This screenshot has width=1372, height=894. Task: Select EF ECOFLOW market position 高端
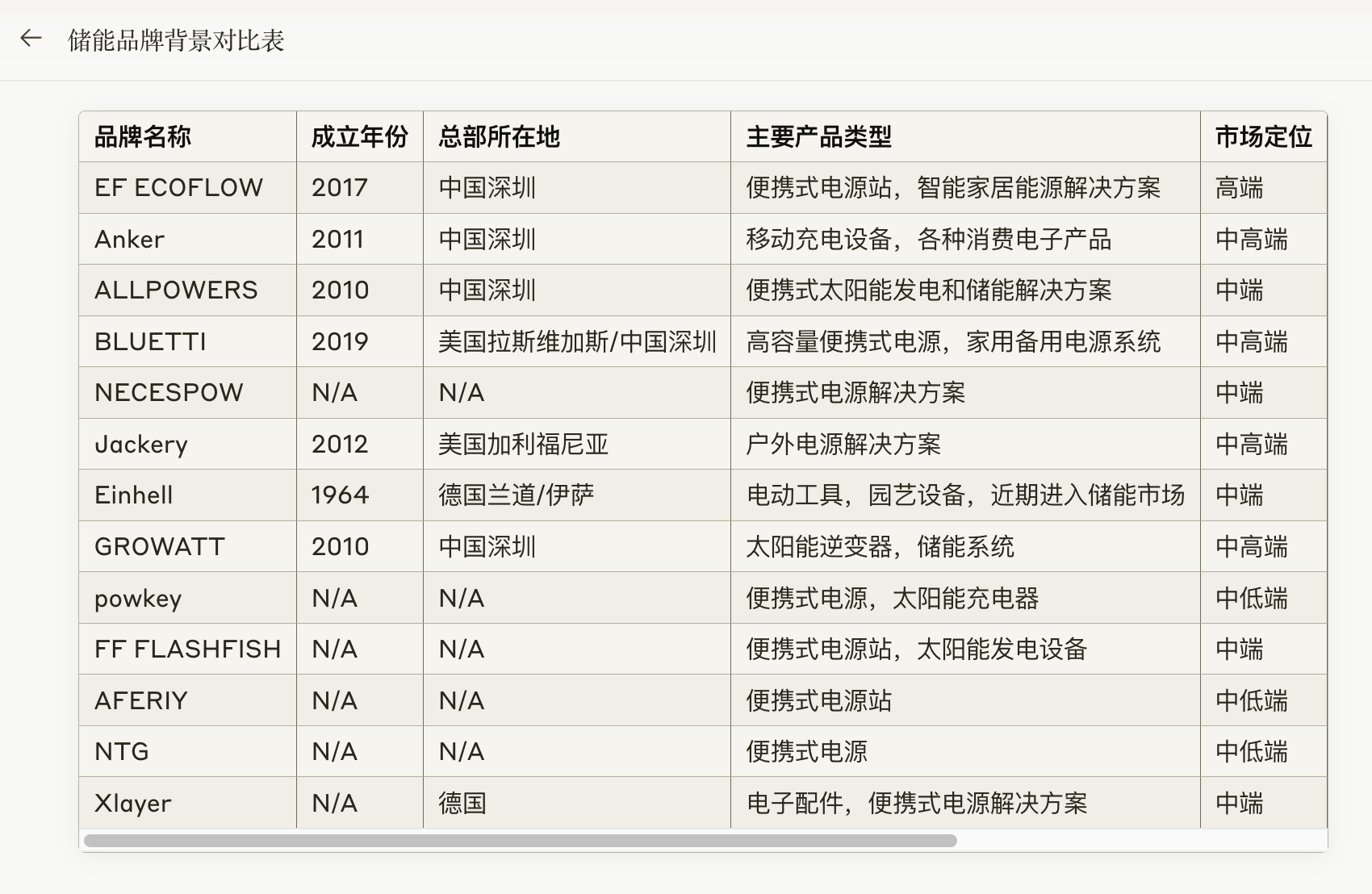[1264, 188]
